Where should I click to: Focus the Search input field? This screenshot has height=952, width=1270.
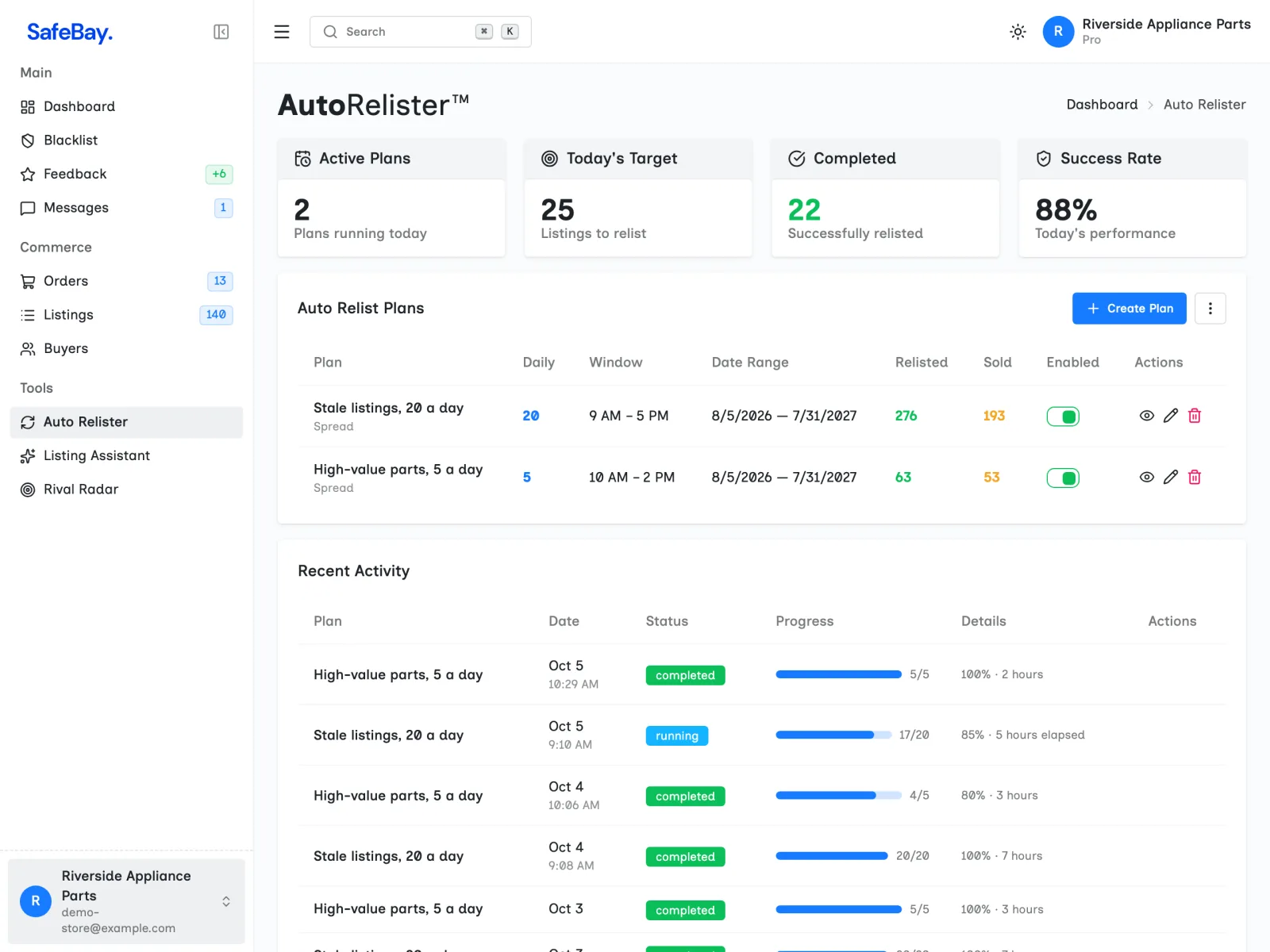[421, 32]
